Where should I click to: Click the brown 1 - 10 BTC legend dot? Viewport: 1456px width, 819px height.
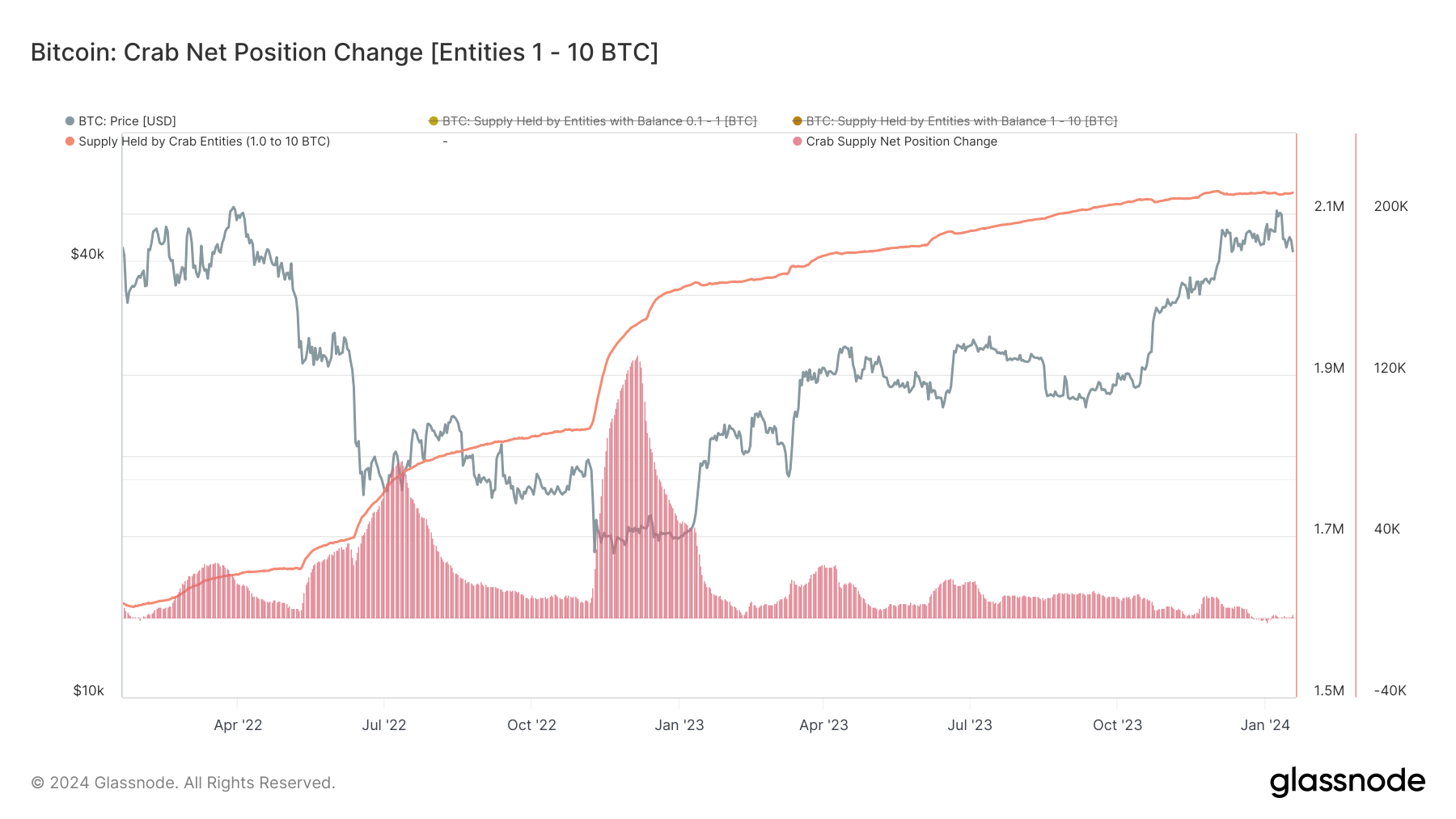[798, 121]
